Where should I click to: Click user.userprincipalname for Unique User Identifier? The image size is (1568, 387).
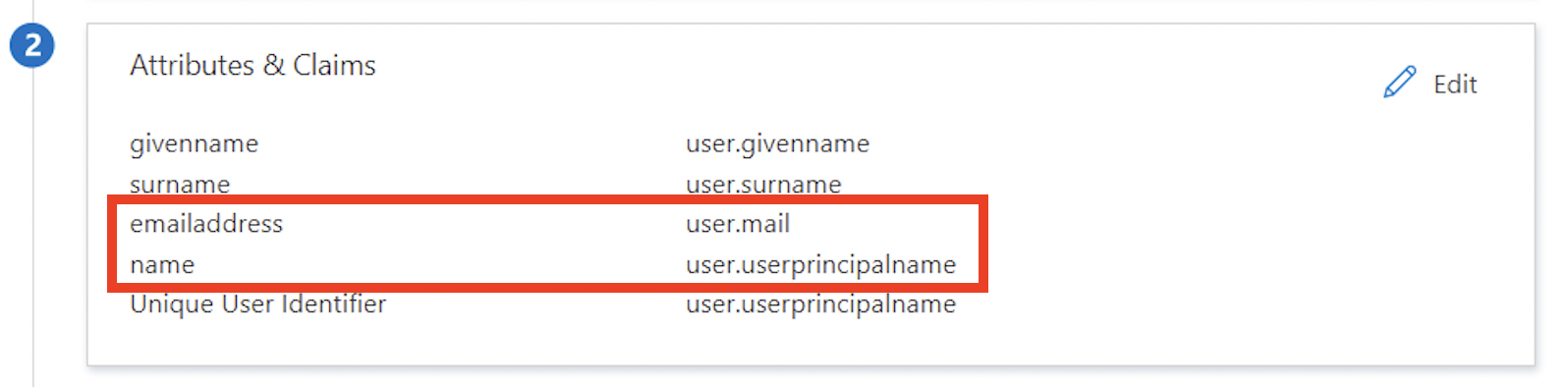[x=820, y=304]
